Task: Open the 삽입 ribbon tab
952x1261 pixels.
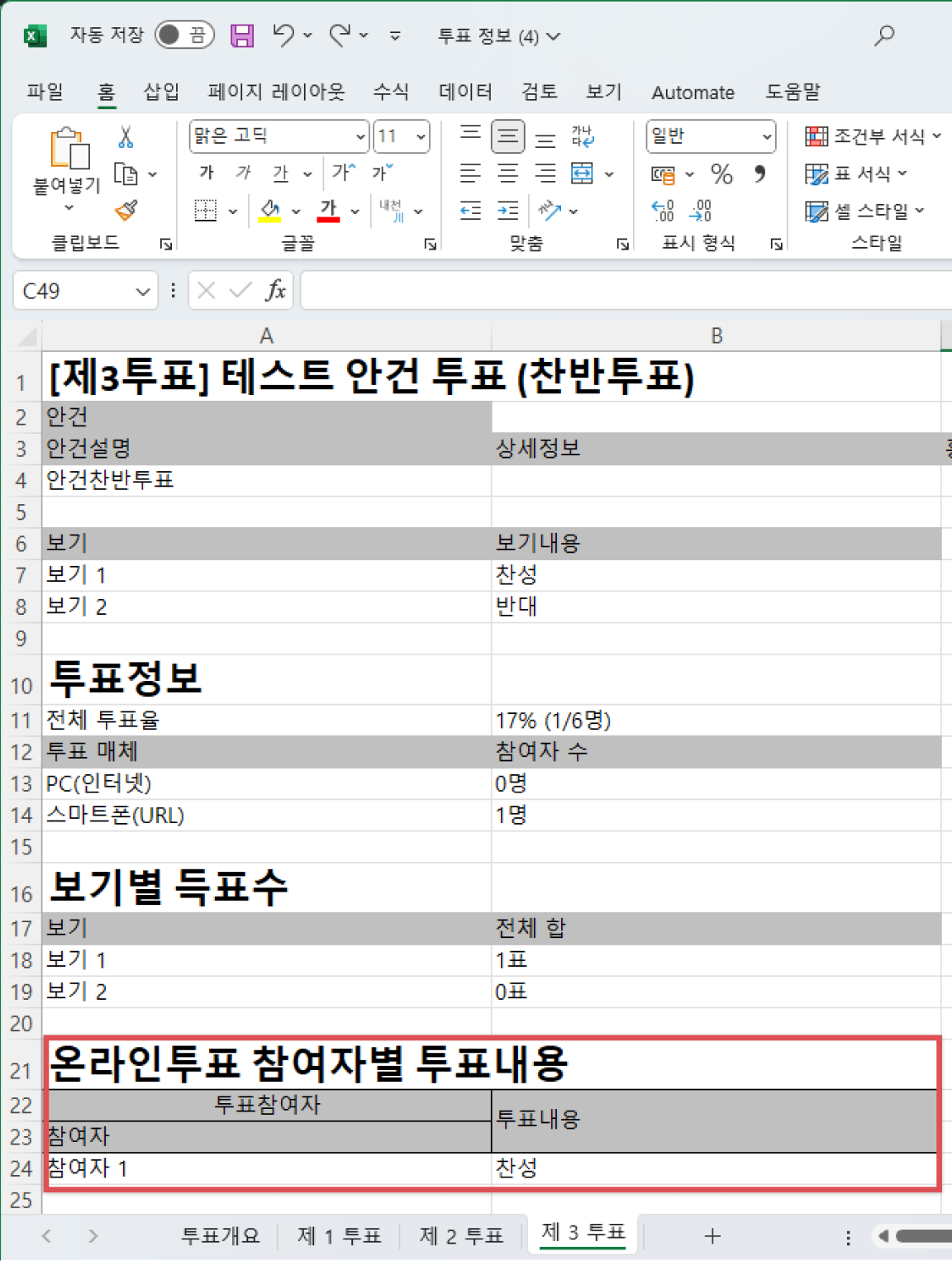Action: click(161, 92)
